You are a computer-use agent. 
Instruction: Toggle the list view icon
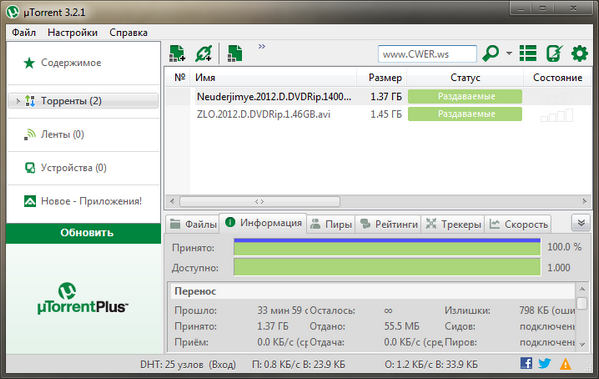pyautogui.click(x=528, y=53)
